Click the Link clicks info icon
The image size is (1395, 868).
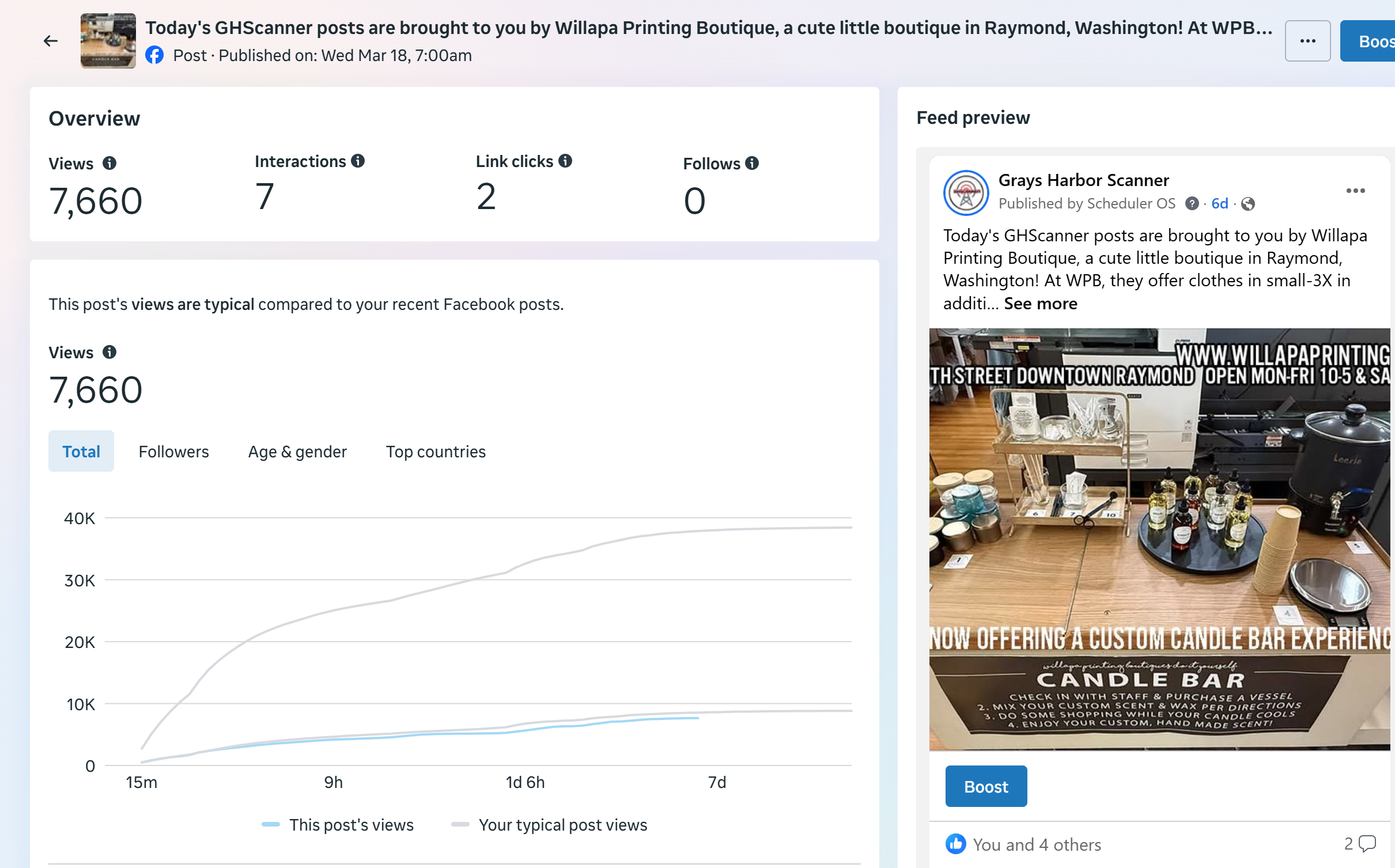[565, 161]
